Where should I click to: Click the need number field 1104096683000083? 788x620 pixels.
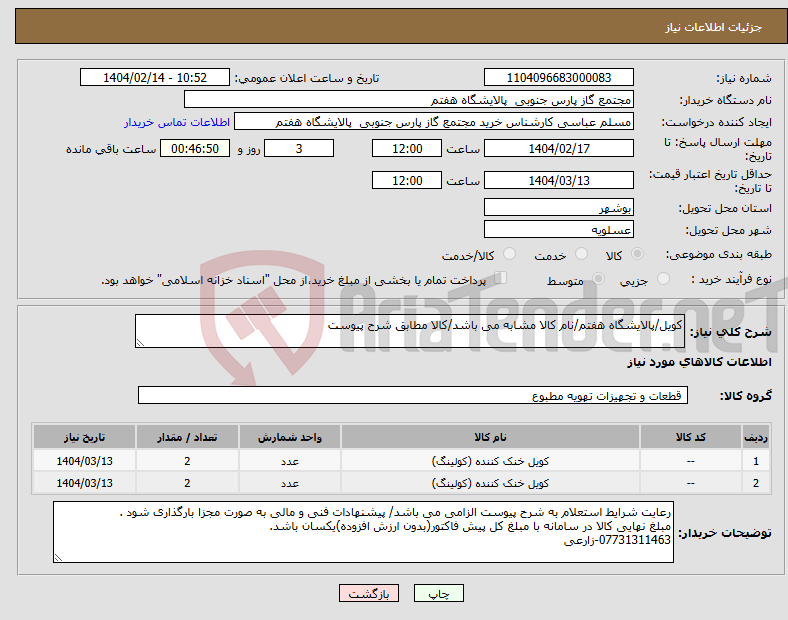pyautogui.click(x=558, y=78)
